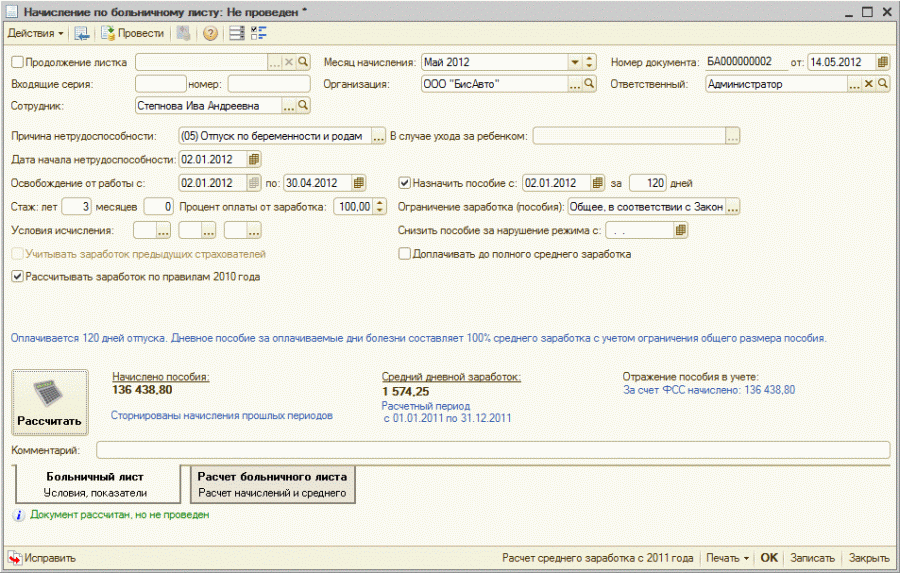Click the Процент оплаты от заработка spinner

point(379,207)
